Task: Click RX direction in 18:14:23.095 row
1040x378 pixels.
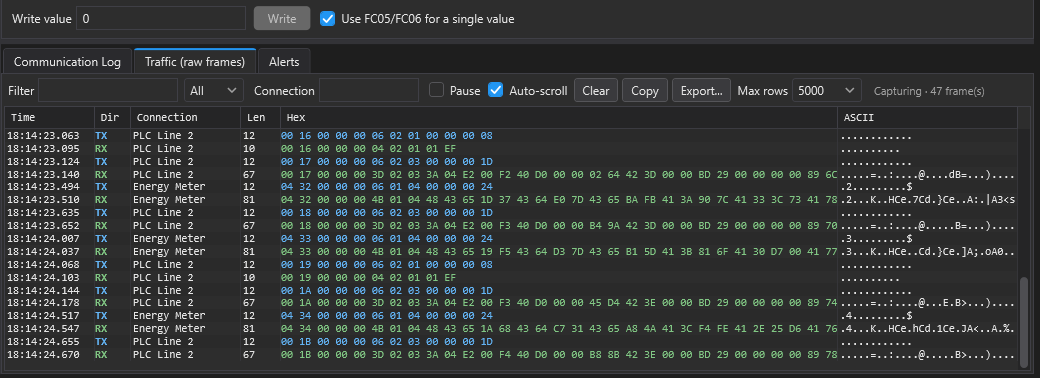Action: (101, 149)
